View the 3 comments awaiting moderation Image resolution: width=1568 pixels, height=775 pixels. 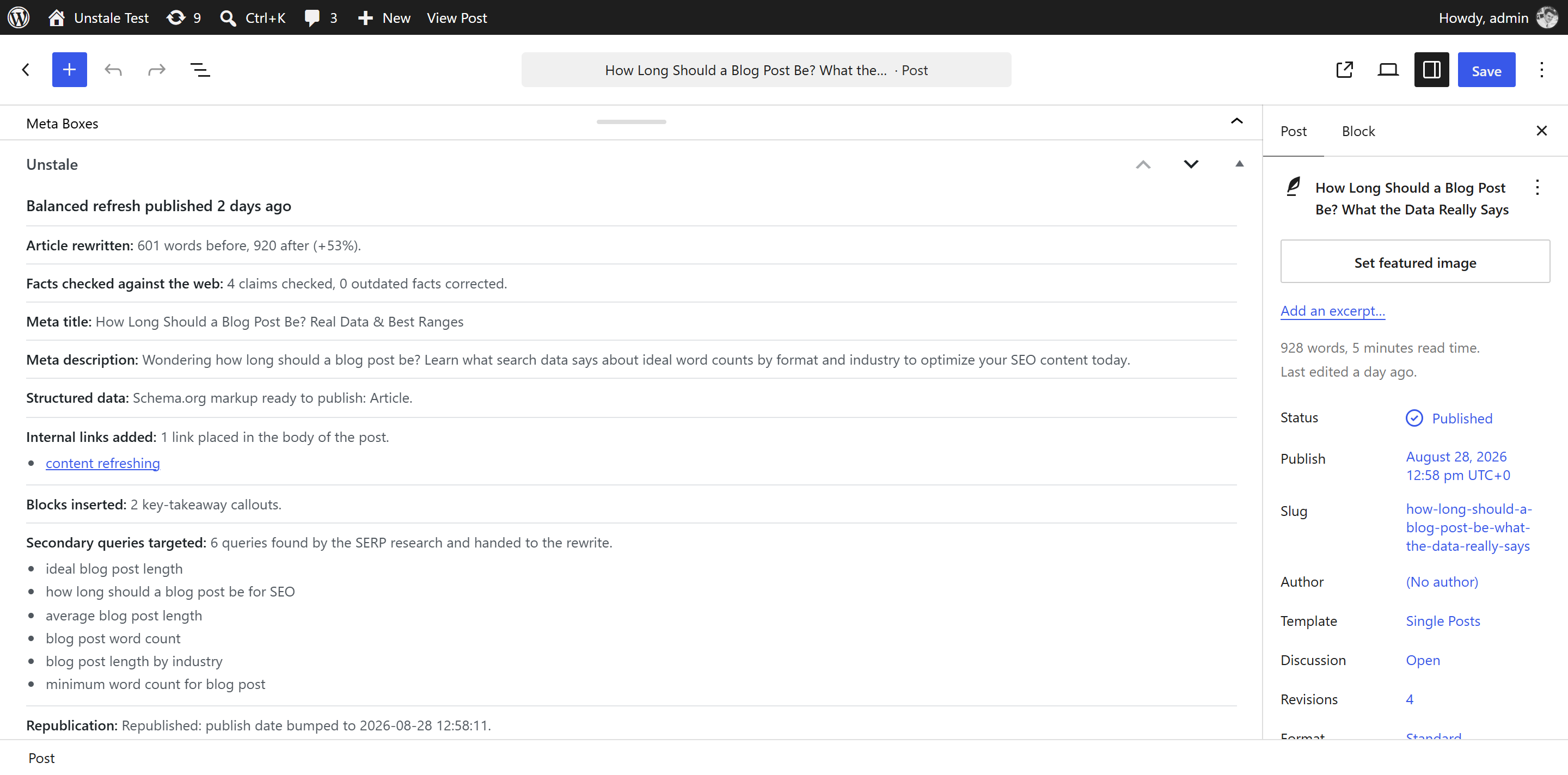coord(321,17)
